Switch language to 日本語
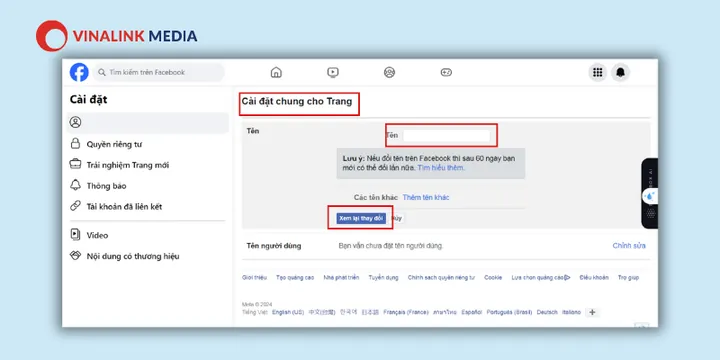Screen dimensions: 720x360 (x=370, y=312)
